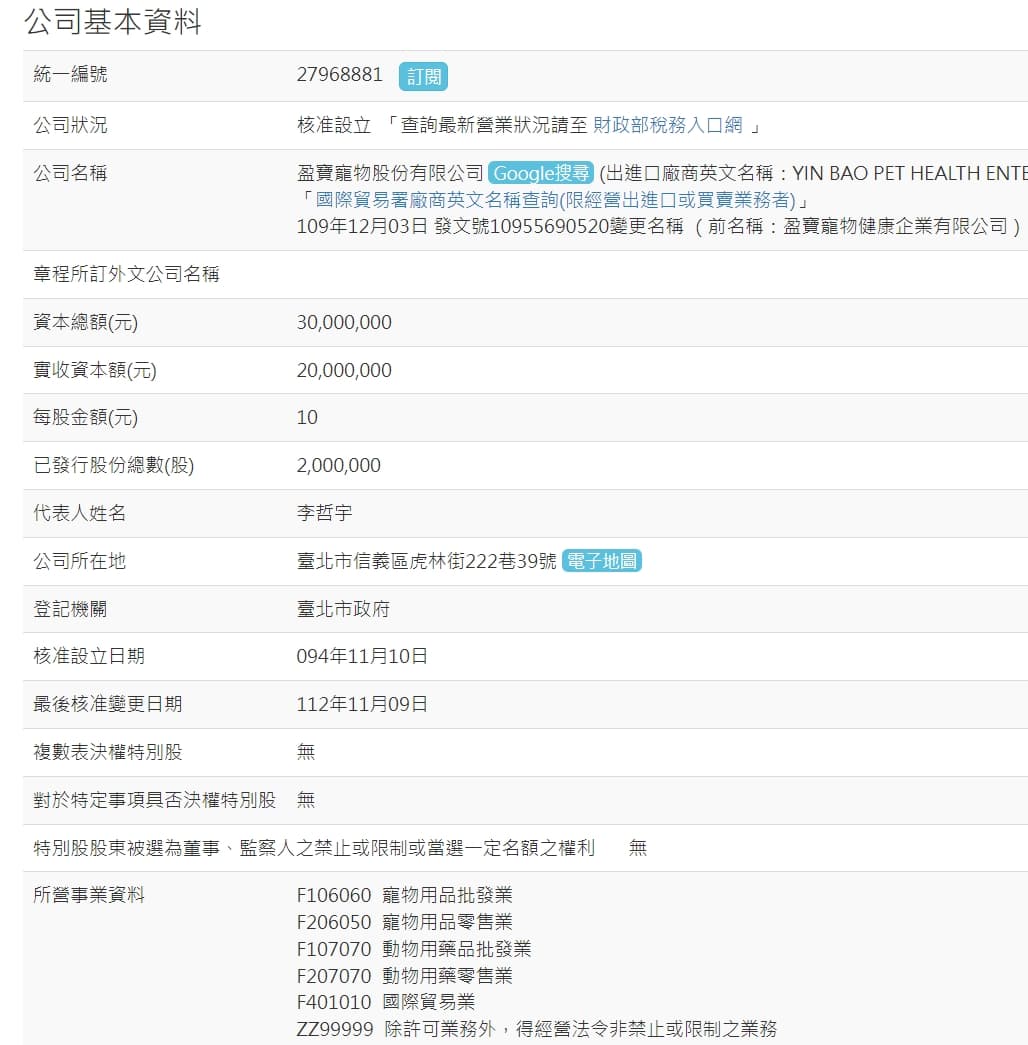Click the paid-in capital 20,000,000

[344, 371]
